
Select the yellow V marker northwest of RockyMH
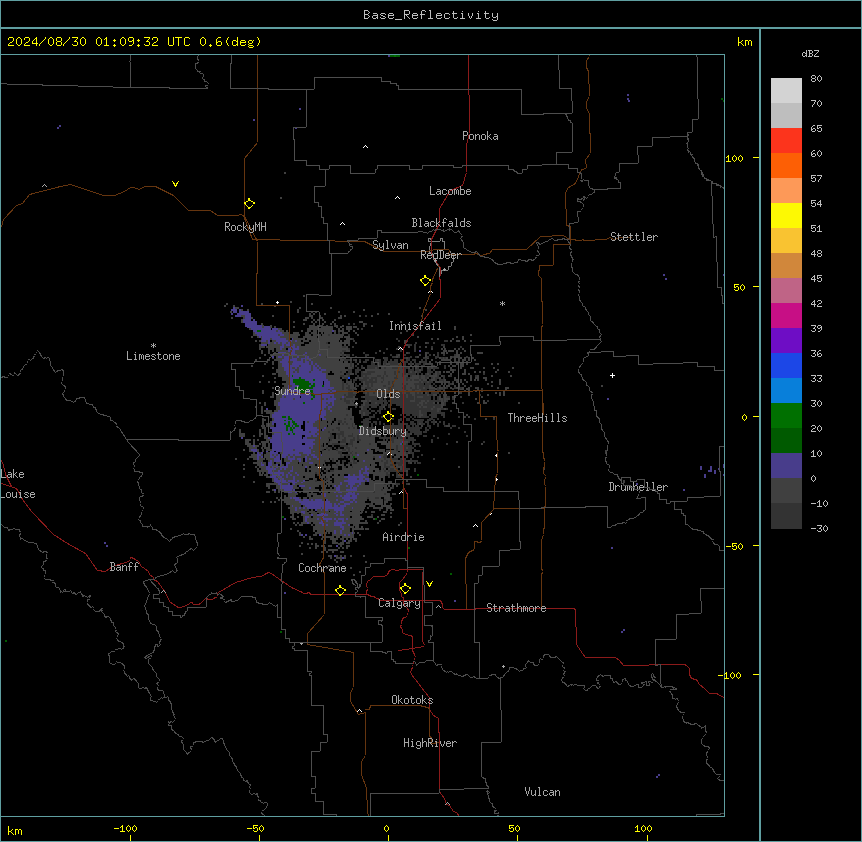pos(175,184)
